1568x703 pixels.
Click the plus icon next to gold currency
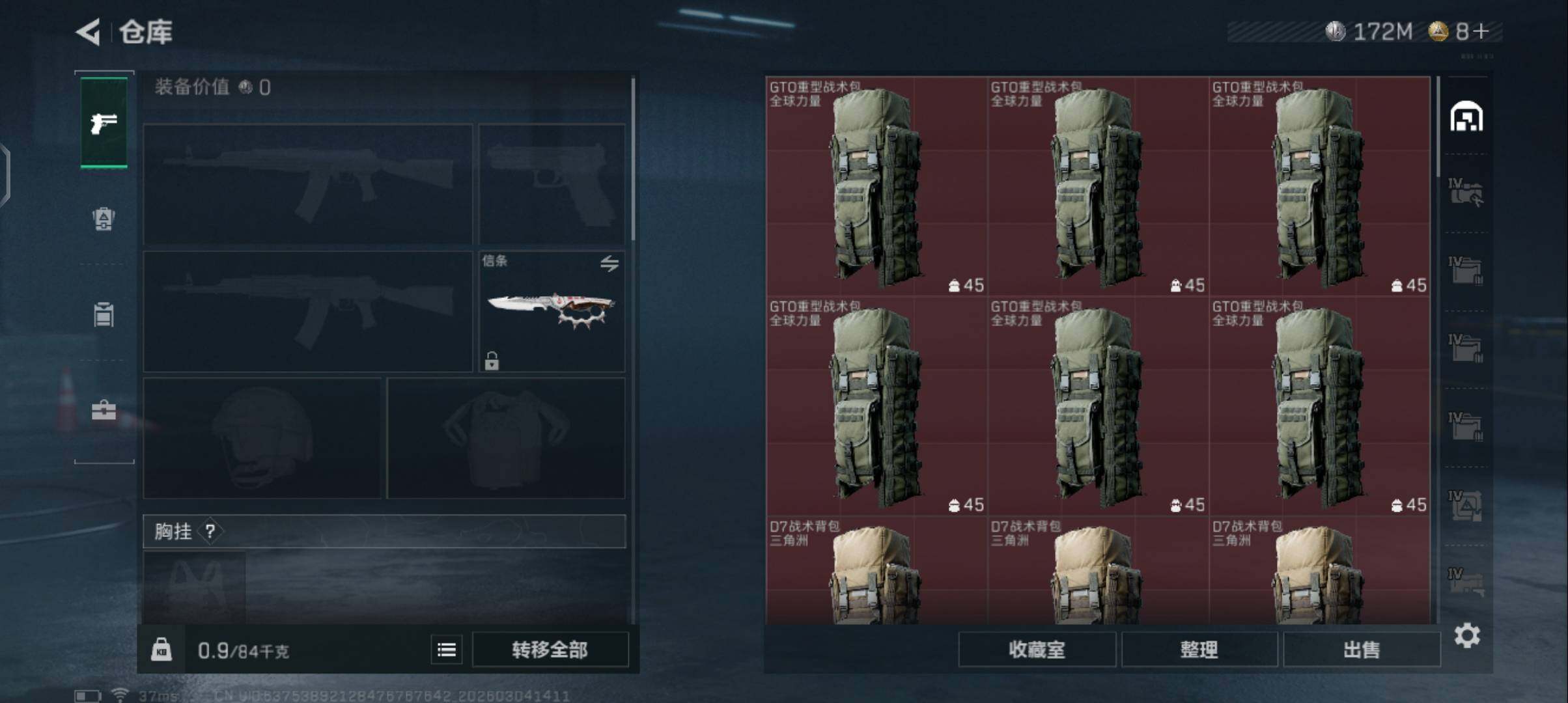[x=1481, y=31]
